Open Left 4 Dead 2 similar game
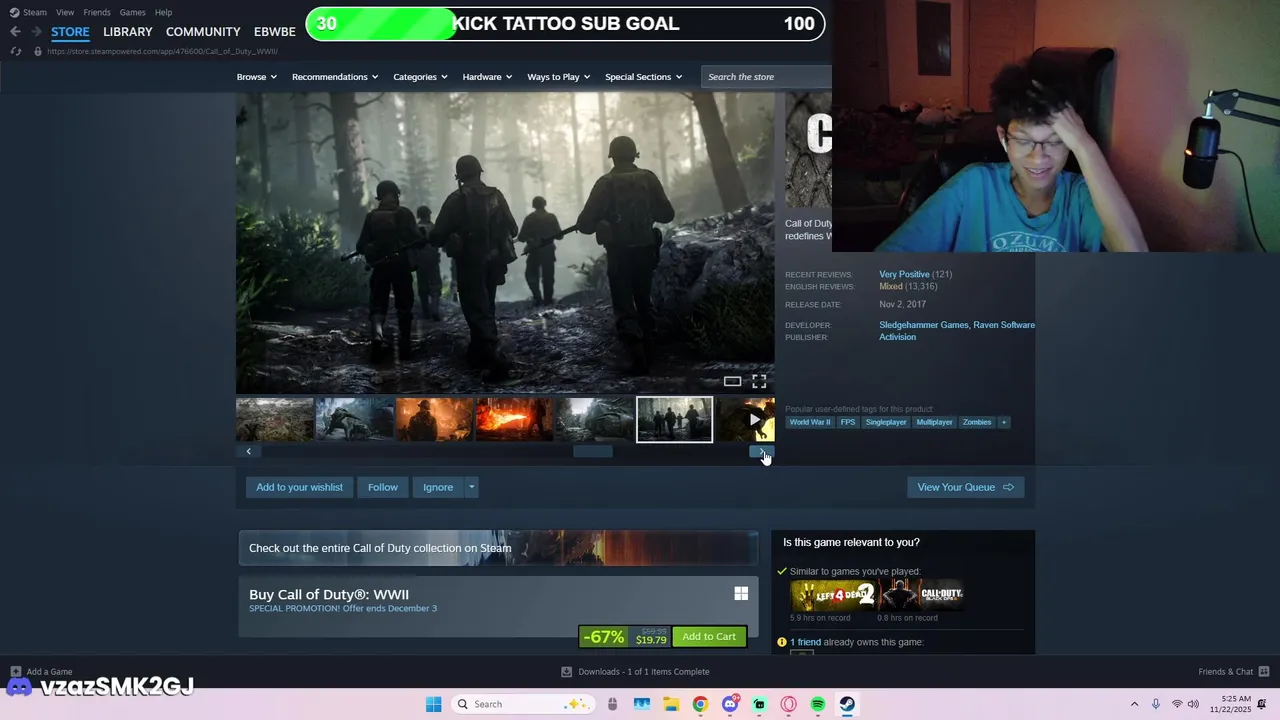Viewport: 1280px width, 720px height. [832, 595]
